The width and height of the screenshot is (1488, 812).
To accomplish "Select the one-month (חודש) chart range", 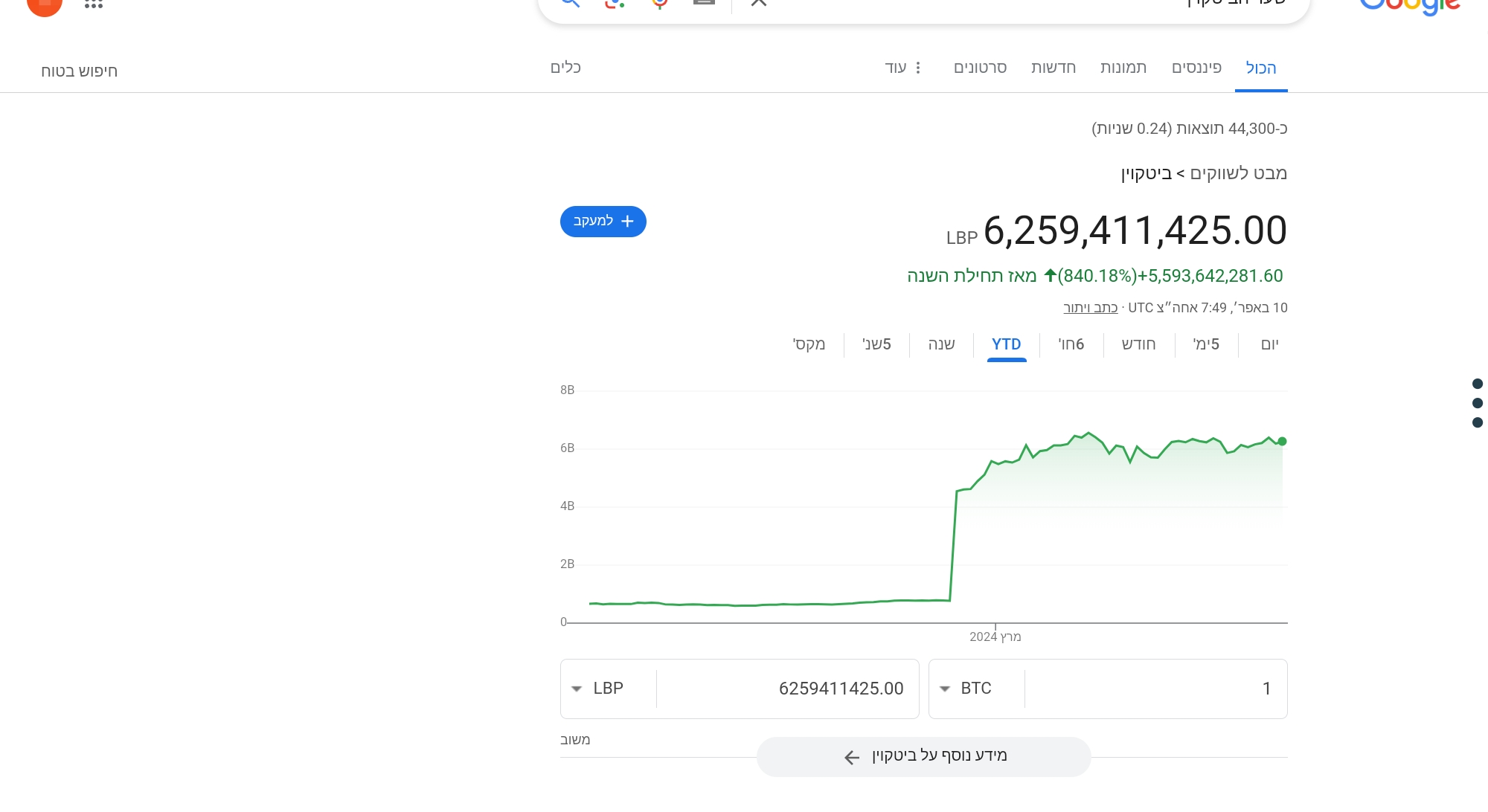I will pyautogui.click(x=1138, y=344).
